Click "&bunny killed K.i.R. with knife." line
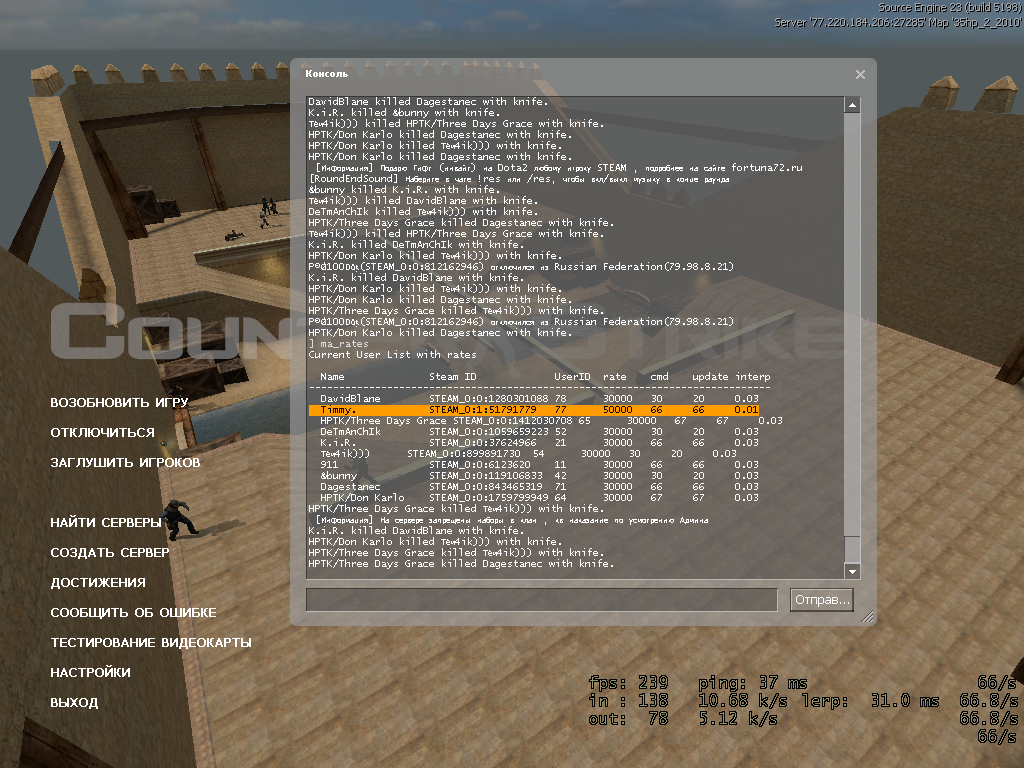This screenshot has width=1024, height=768. click(x=404, y=190)
